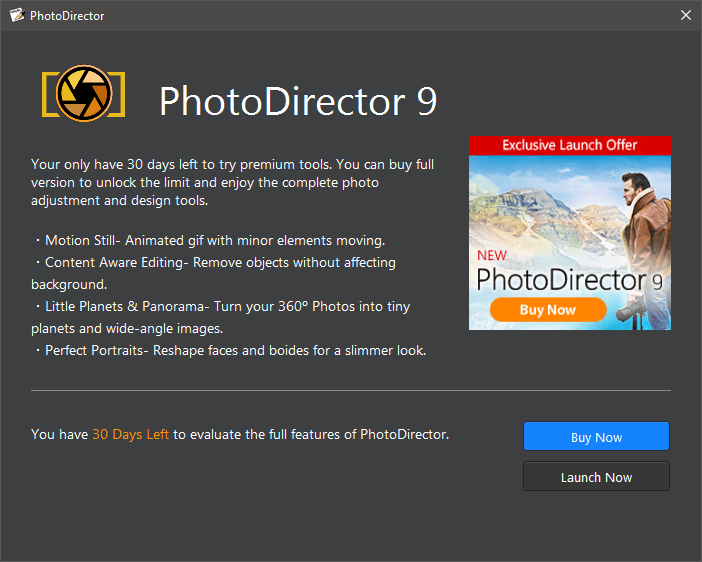This screenshot has height=562, width=702.
Task: Click 'Your only have 30 days left' paragraph
Action: point(232,182)
